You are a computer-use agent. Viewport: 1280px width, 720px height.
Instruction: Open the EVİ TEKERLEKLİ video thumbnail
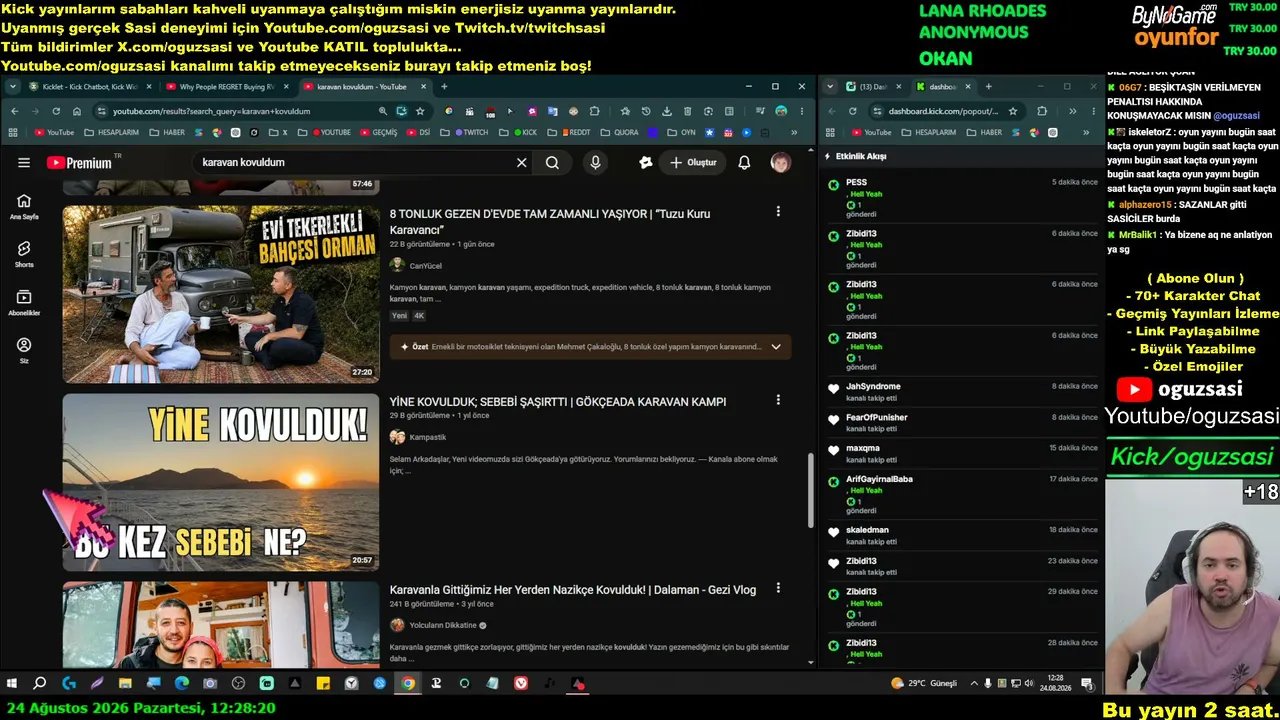coord(221,295)
